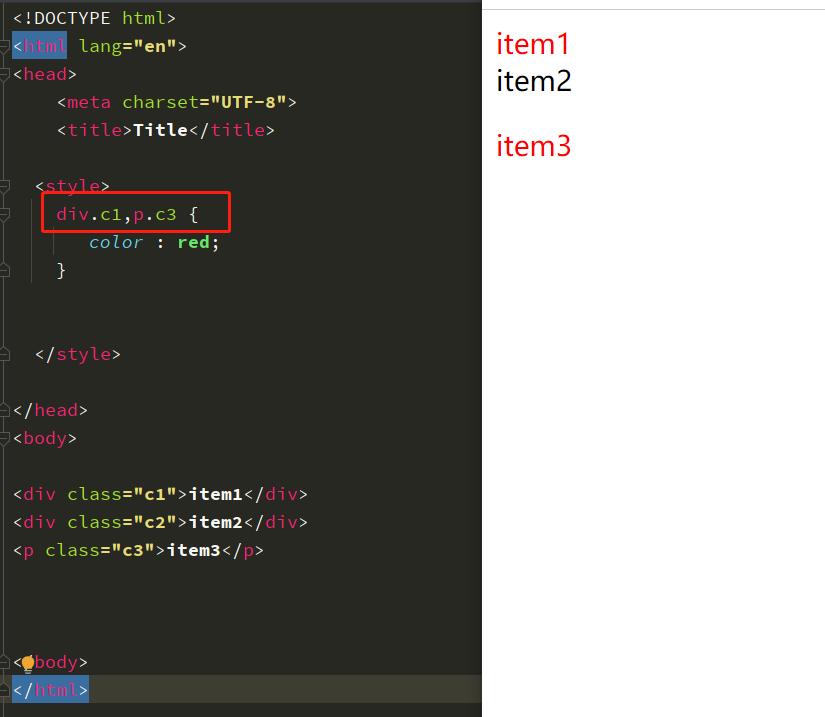Click the charset="UTF-8" attribute

204,102
